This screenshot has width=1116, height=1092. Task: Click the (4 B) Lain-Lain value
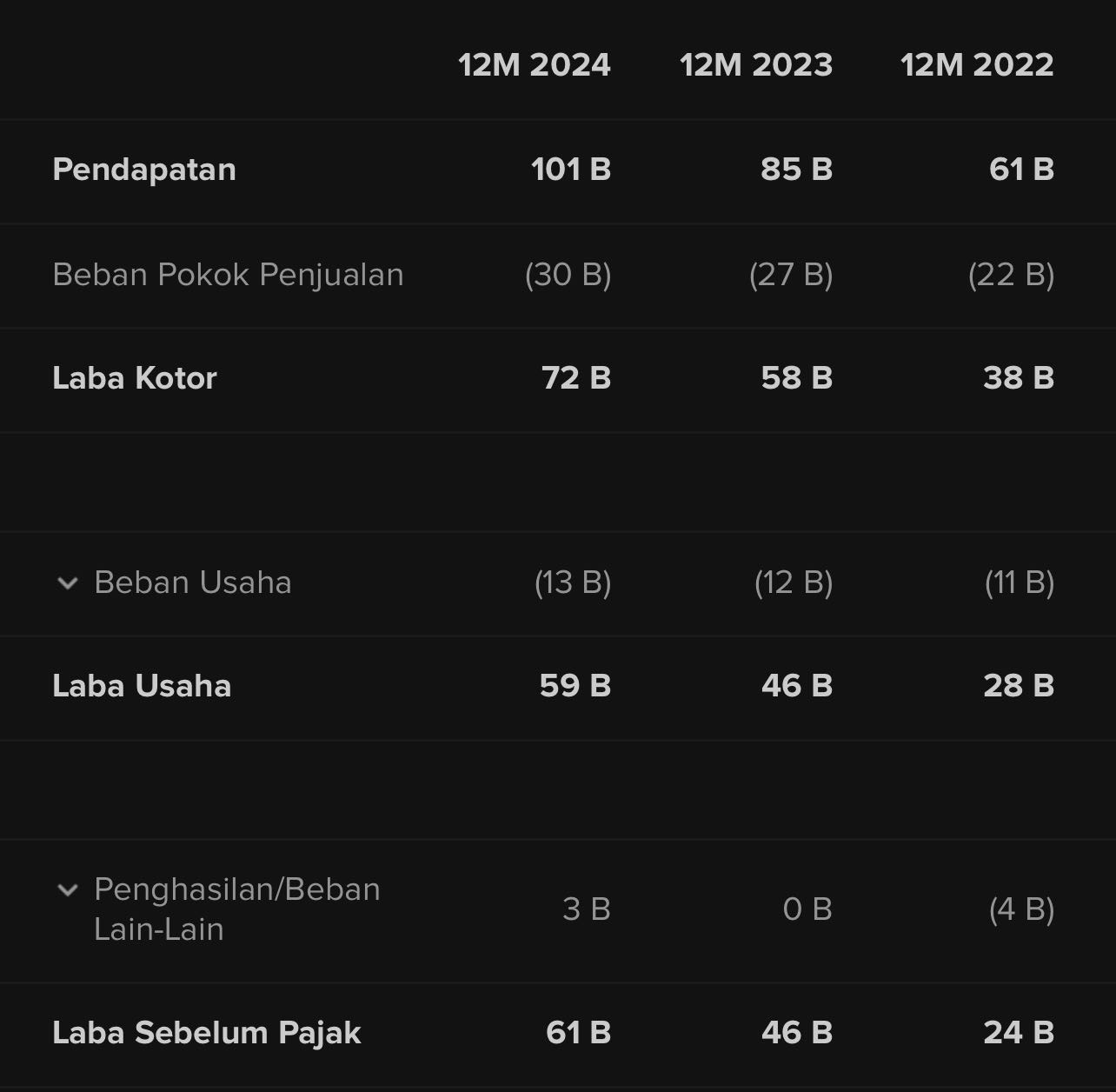click(x=1021, y=909)
